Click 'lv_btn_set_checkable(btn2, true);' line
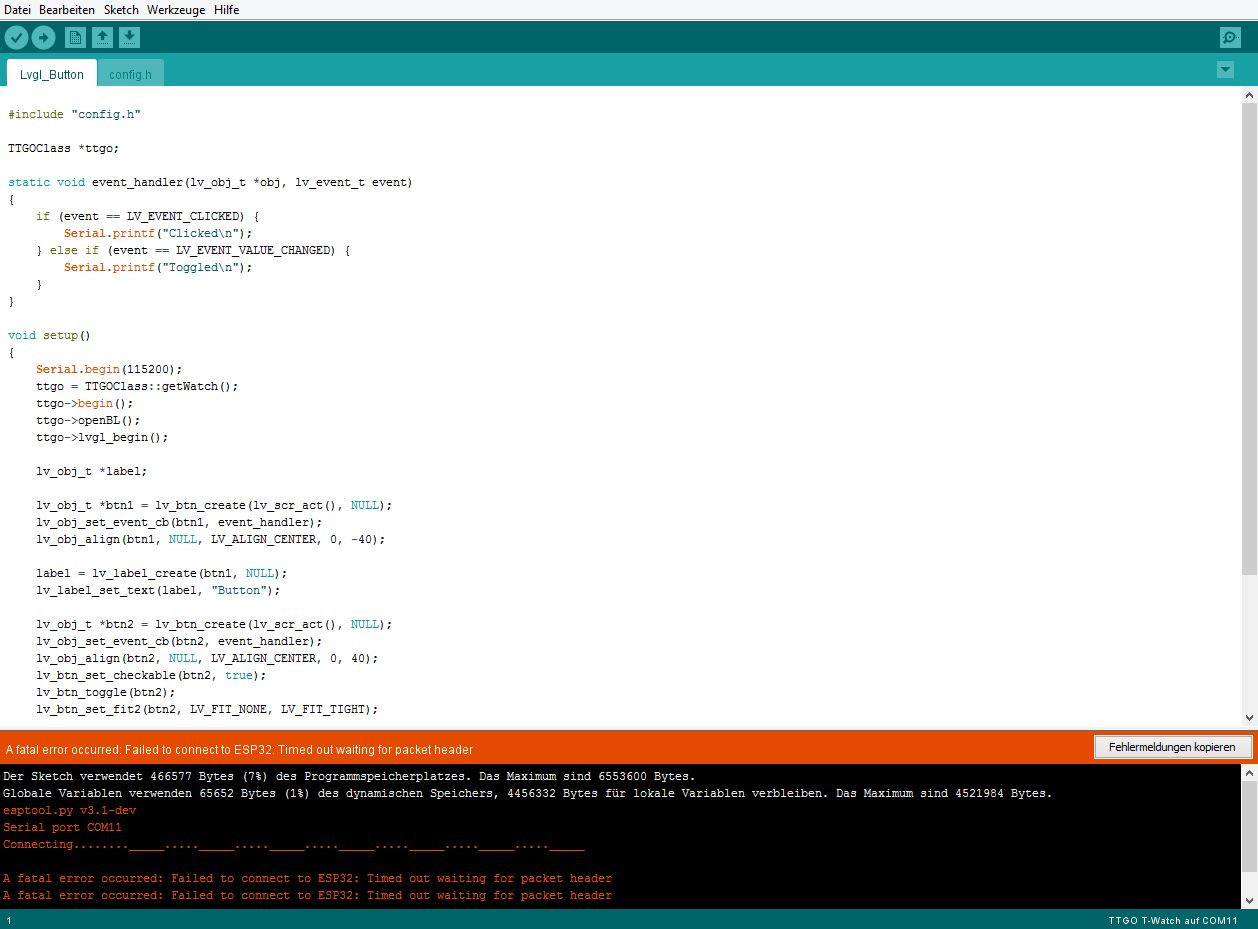Image resolution: width=1258 pixels, height=929 pixels. click(151, 675)
